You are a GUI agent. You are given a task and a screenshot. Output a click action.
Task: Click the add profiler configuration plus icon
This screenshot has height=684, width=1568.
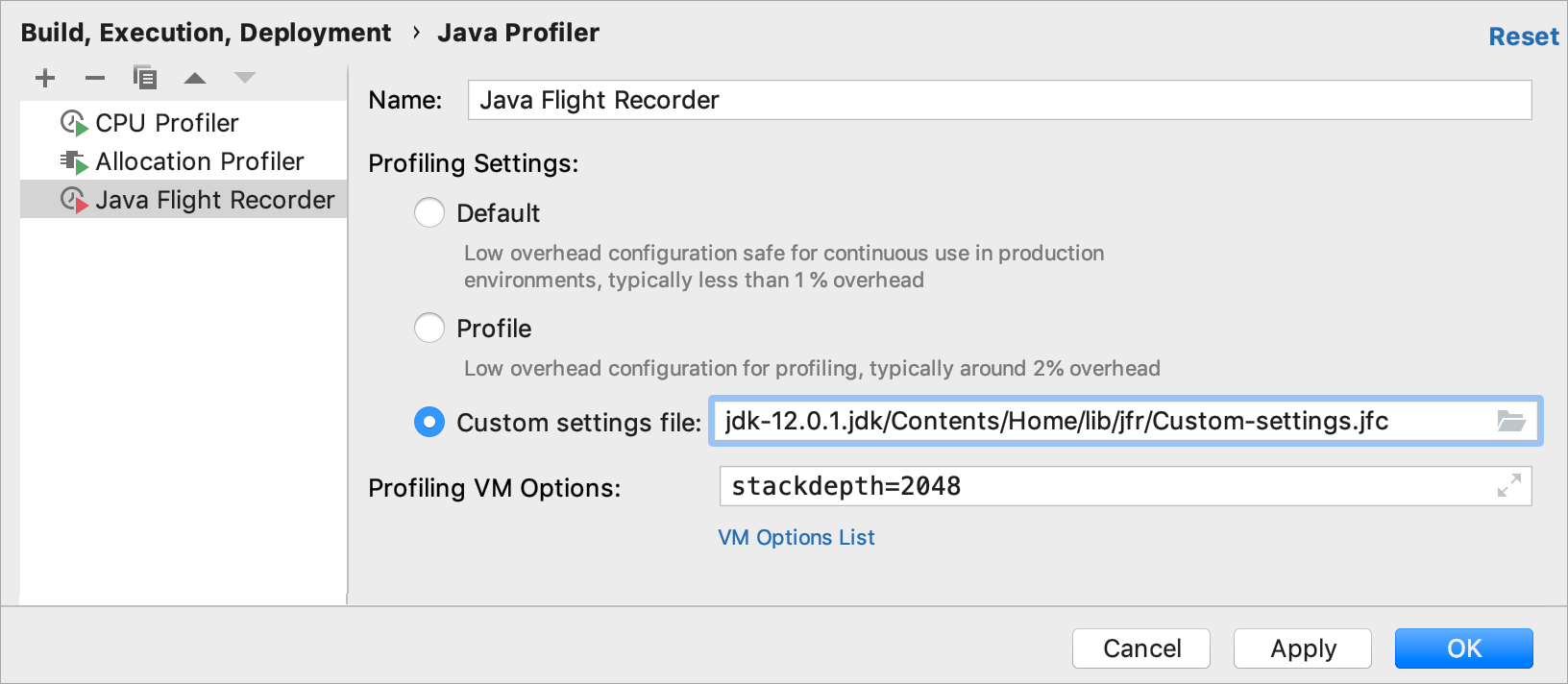(45, 78)
